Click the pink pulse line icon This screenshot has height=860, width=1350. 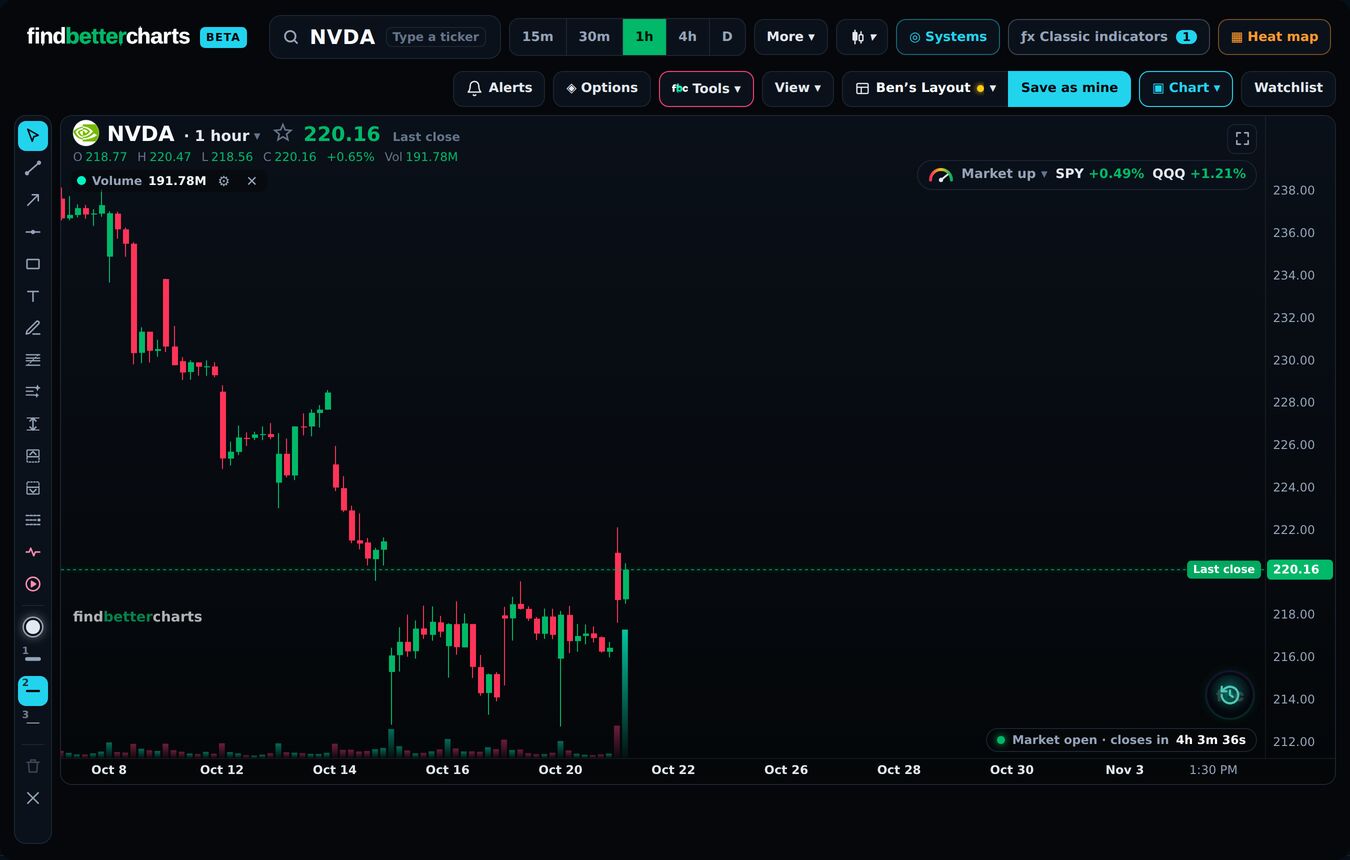click(33, 552)
